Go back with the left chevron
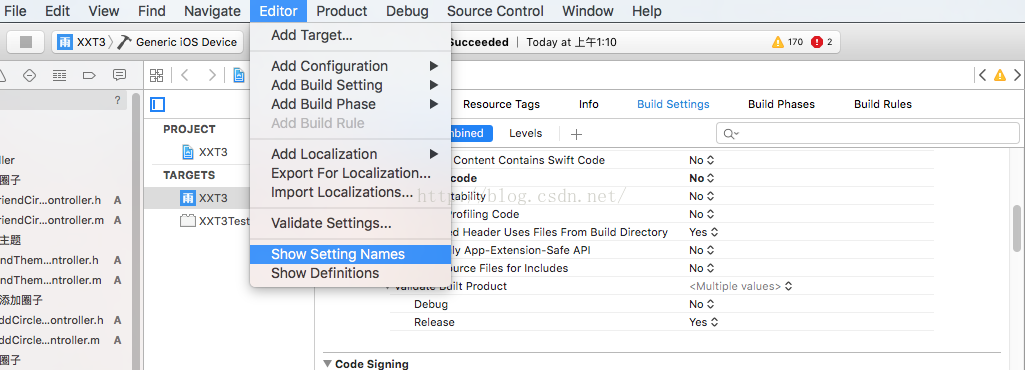 (184, 75)
